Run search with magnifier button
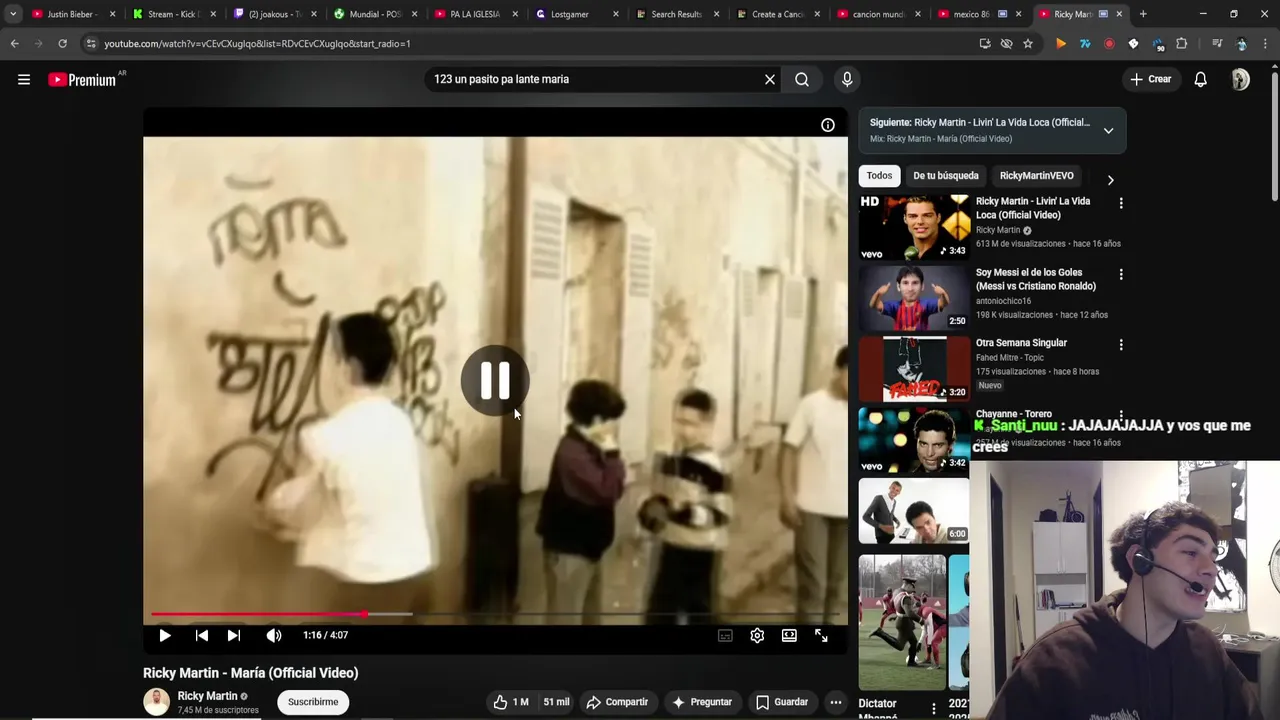This screenshot has height=720, width=1280. (802, 79)
